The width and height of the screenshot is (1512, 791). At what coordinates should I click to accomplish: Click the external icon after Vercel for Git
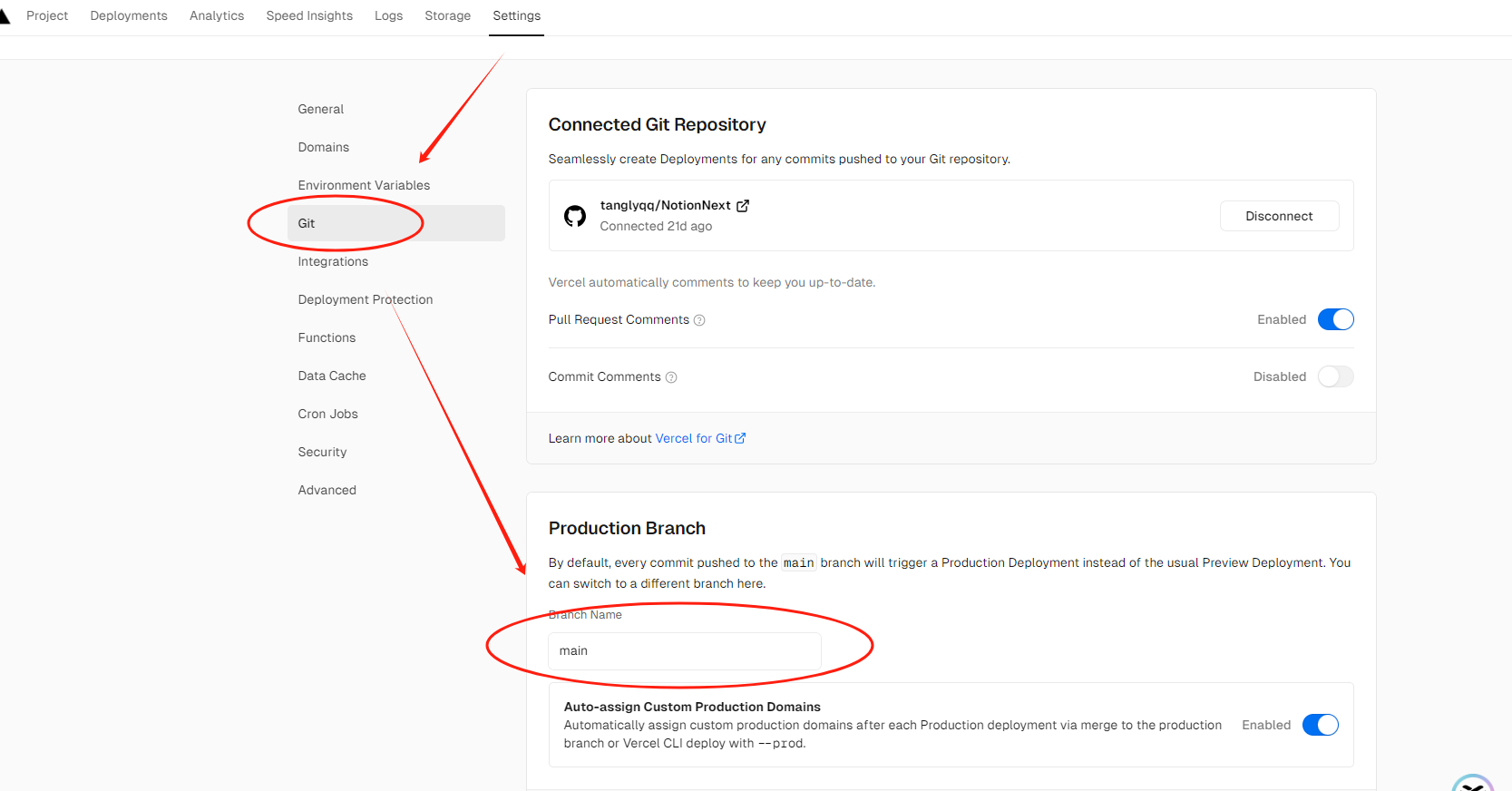pyautogui.click(x=740, y=438)
